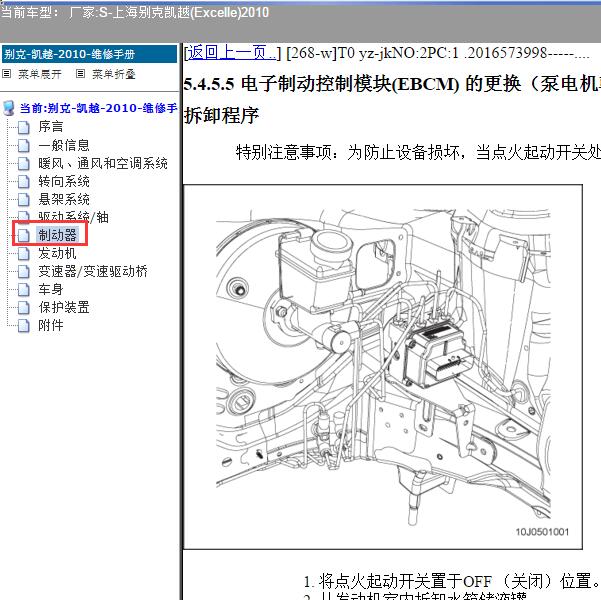601x600 pixels.
Task: Click the page icon beside 序言
Action: 24,127
